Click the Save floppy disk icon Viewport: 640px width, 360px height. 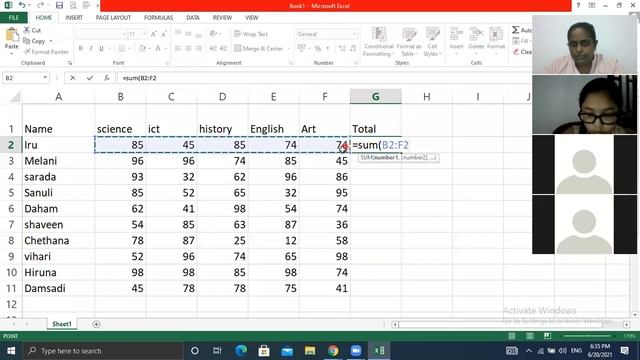click(x=59, y=5)
